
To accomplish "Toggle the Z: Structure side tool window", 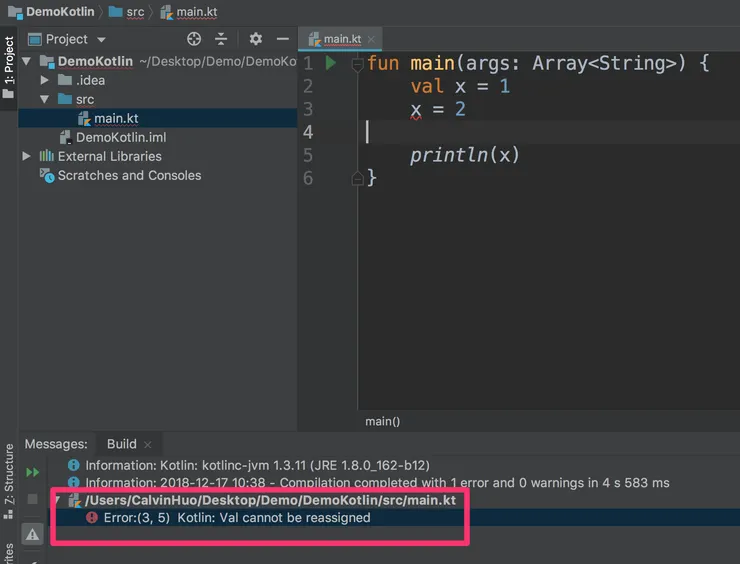I will point(9,473).
